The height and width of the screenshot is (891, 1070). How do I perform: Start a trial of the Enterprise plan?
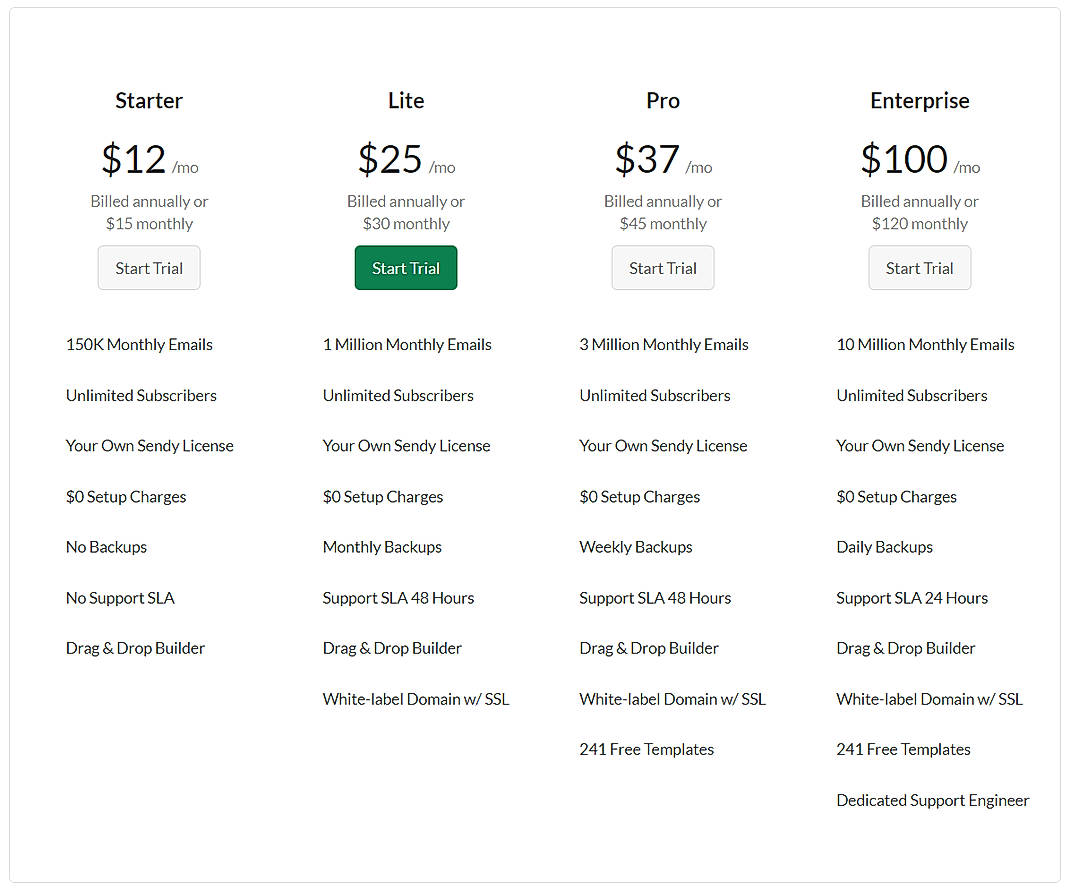[919, 267]
